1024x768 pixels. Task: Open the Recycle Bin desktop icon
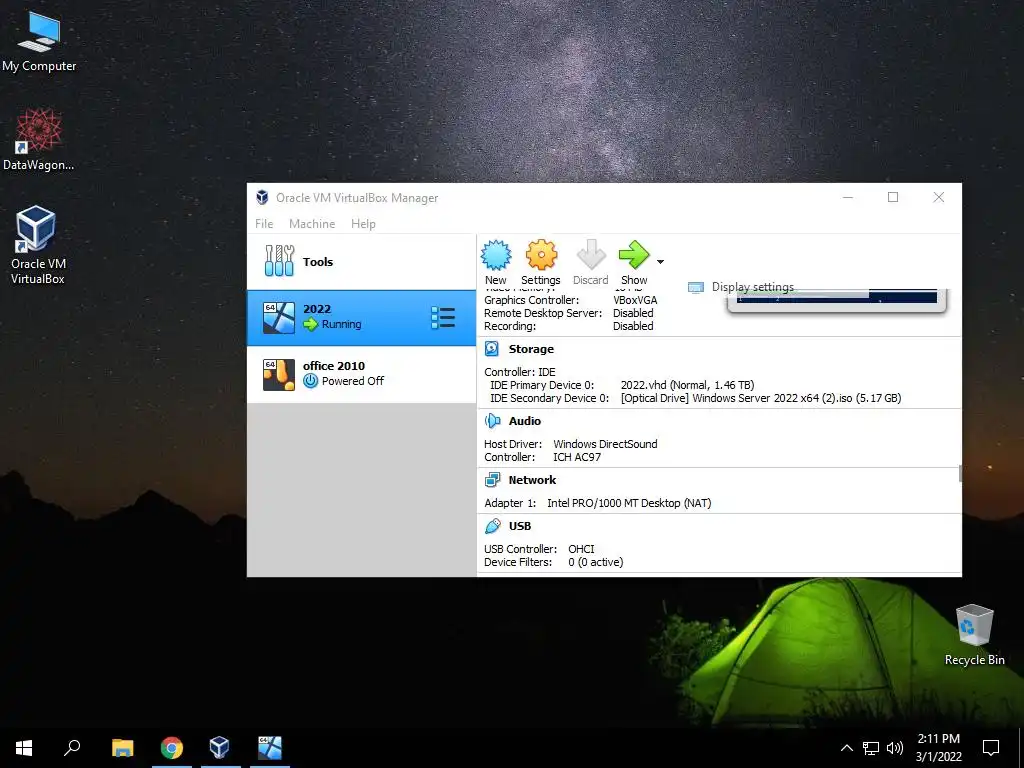pos(974,635)
